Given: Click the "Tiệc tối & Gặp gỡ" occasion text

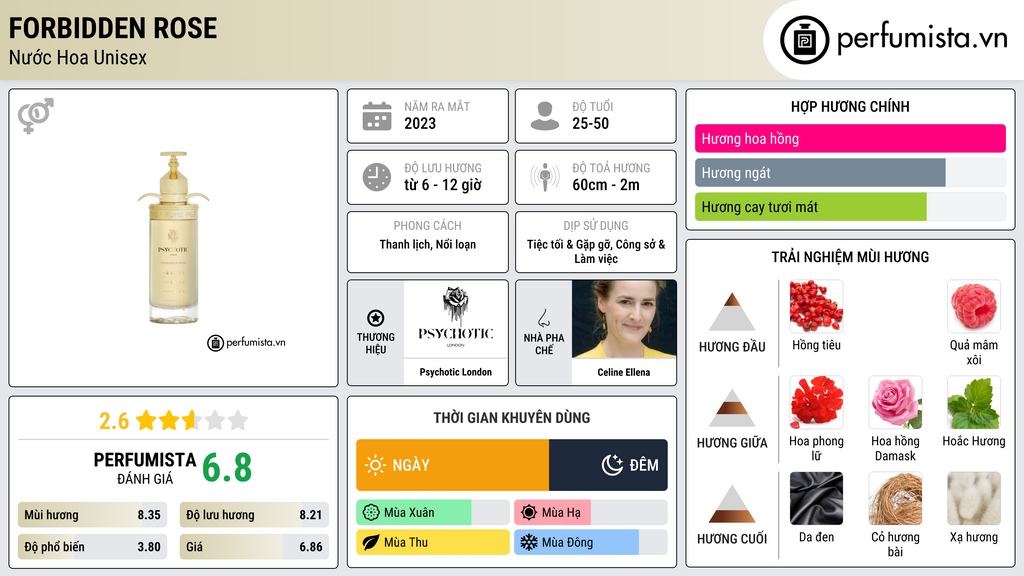Looking at the screenshot, I should (569, 244).
